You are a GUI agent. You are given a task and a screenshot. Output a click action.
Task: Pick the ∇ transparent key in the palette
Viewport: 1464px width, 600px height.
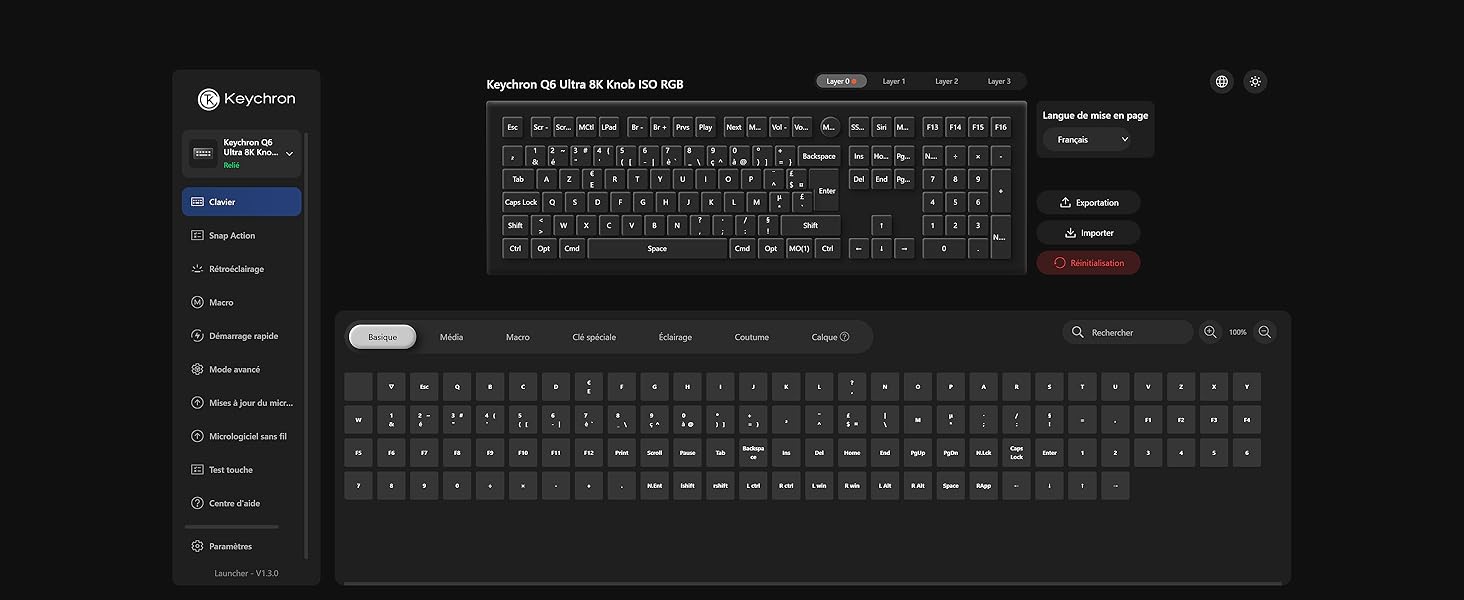tap(391, 387)
